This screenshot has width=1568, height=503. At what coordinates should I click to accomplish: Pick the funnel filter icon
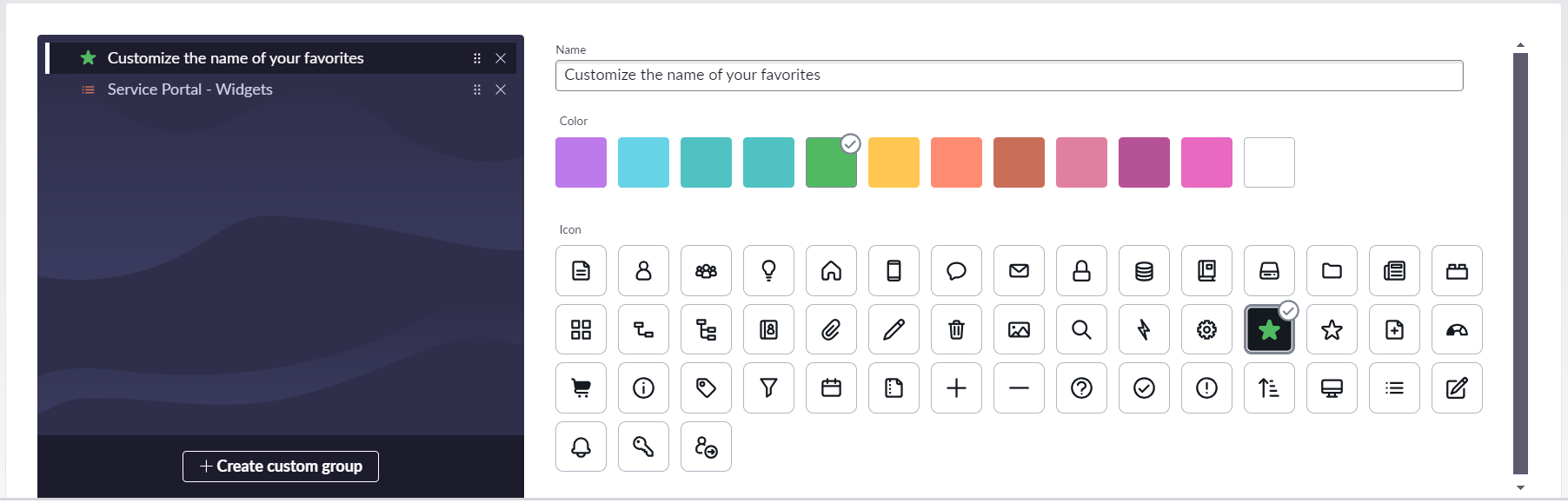point(768,388)
